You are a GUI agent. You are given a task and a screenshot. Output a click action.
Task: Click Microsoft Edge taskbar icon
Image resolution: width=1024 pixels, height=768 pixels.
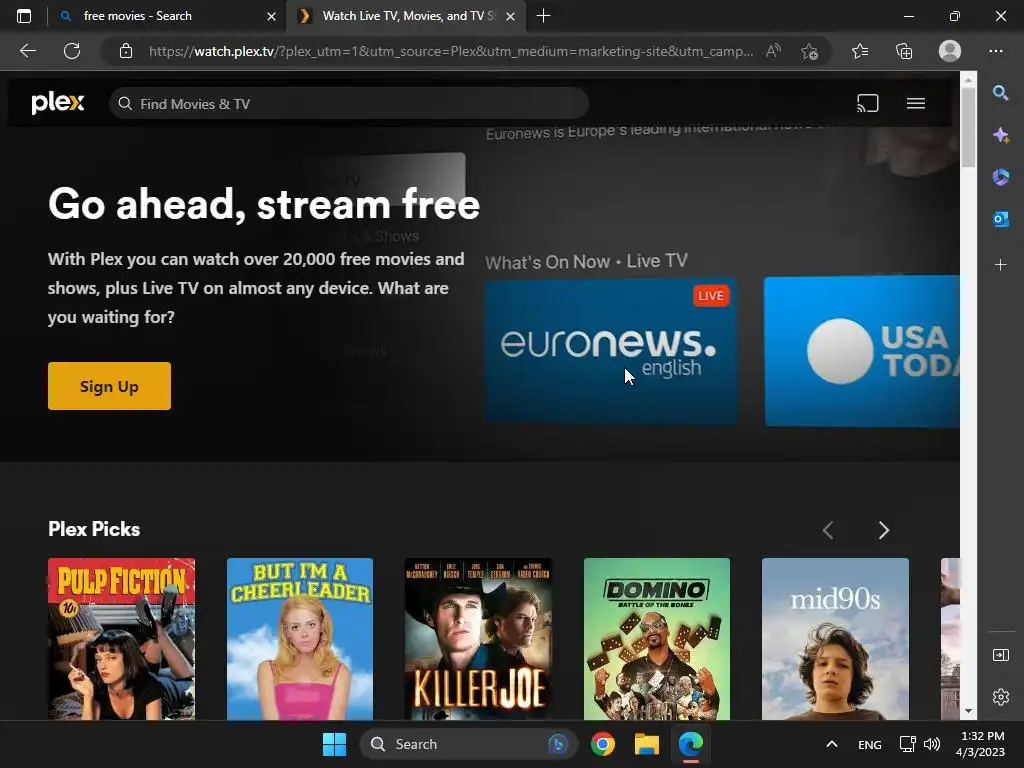coord(691,744)
